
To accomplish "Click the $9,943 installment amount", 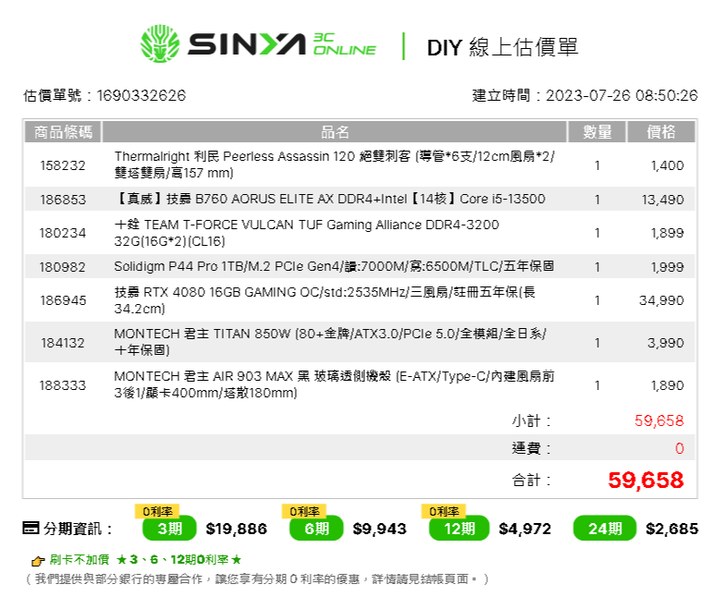I will [x=379, y=529].
